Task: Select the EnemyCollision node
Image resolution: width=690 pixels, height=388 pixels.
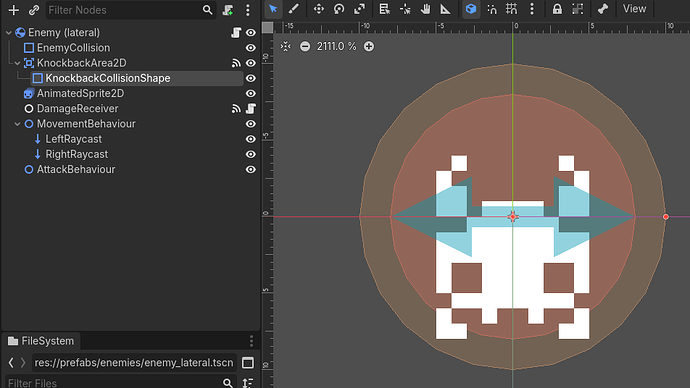Action: pyautogui.click(x=73, y=48)
